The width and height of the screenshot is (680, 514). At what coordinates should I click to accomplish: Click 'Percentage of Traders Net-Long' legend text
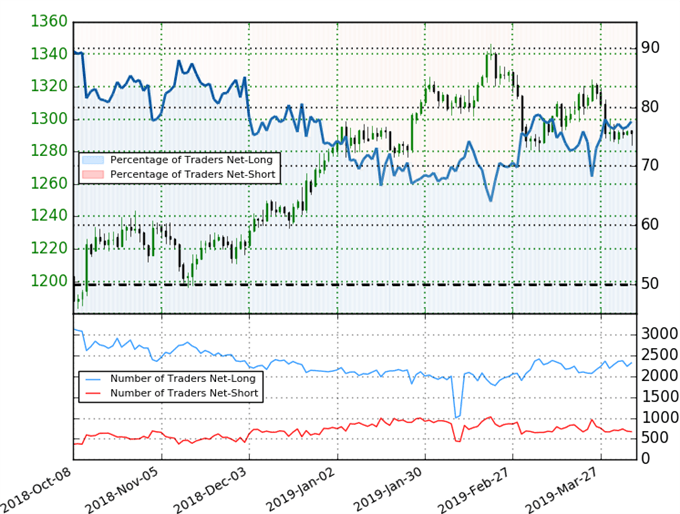click(x=191, y=160)
